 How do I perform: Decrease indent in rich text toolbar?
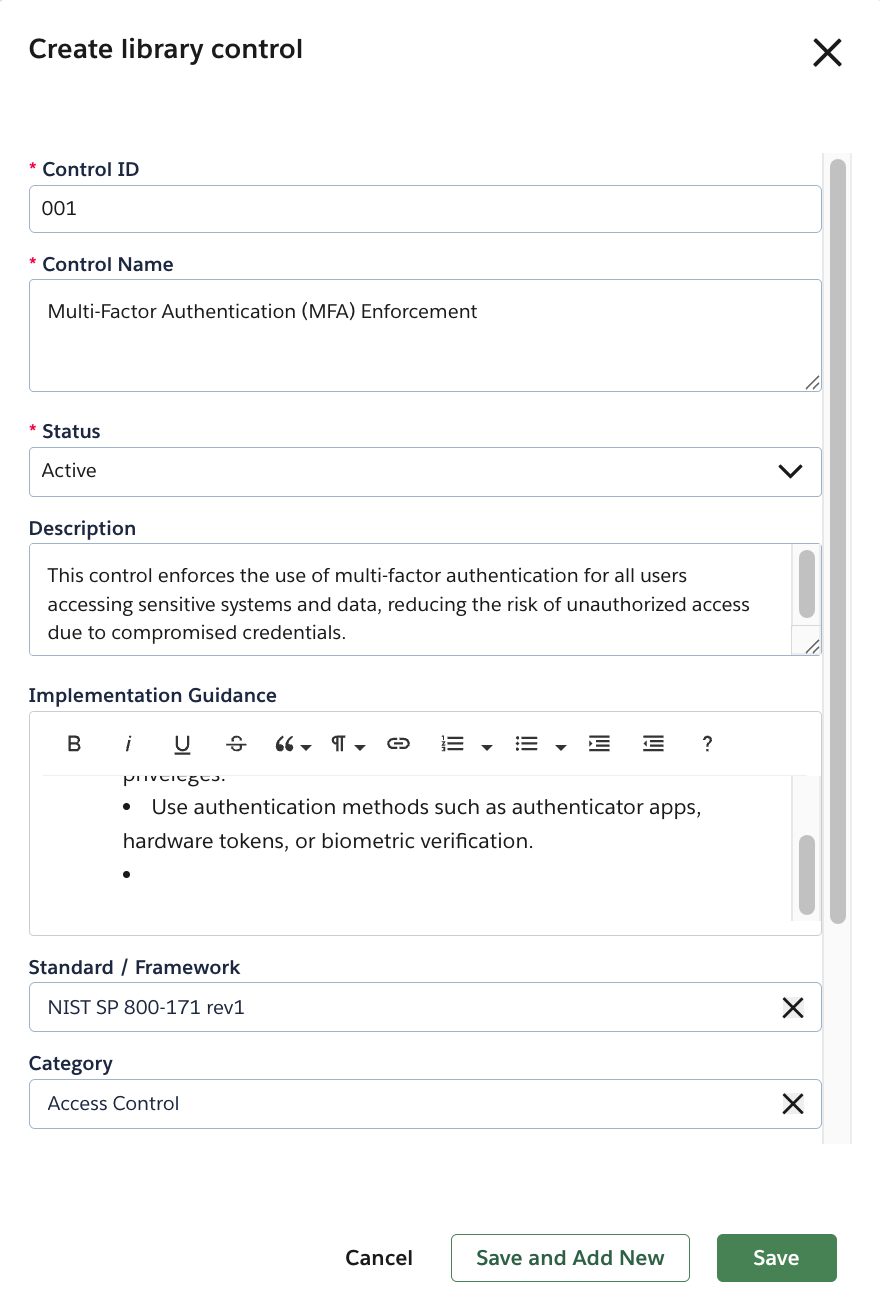click(653, 744)
